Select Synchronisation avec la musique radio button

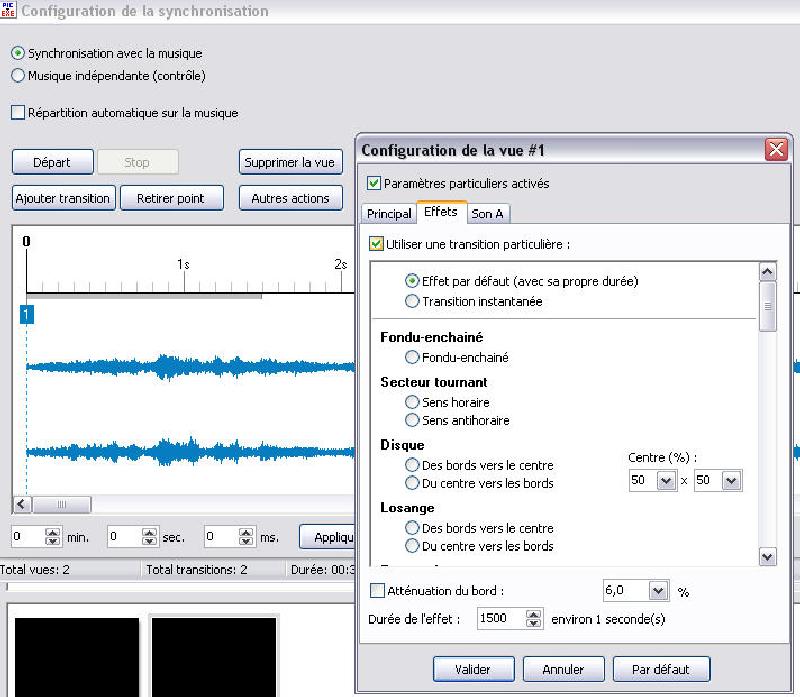coord(18,53)
